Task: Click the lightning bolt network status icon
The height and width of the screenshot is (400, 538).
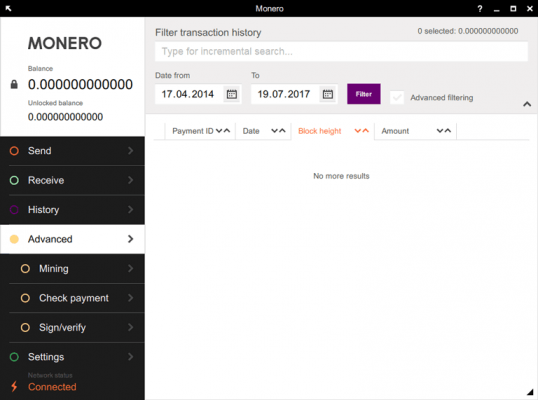Action: point(14,386)
